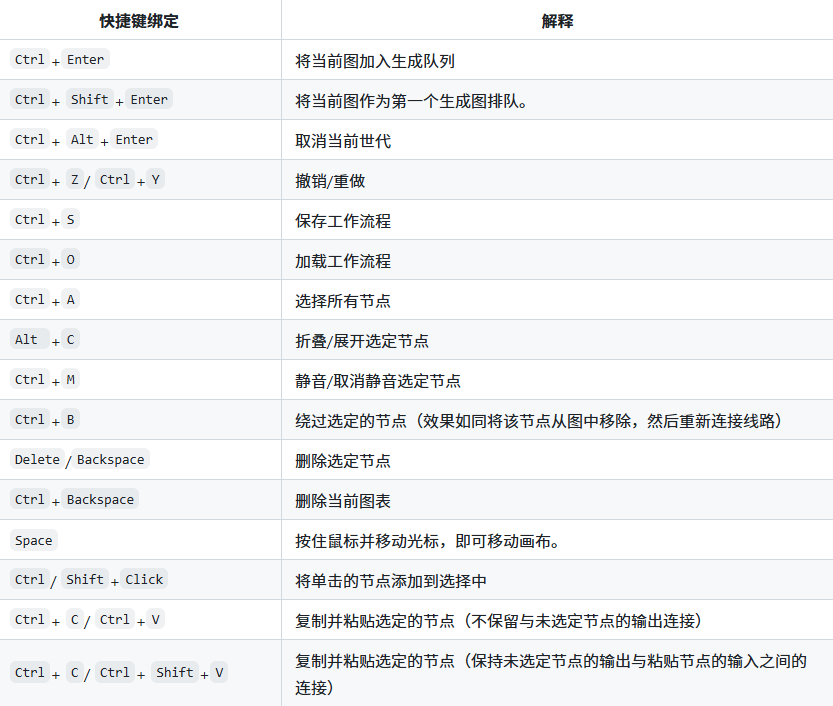The width and height of the screenshot is (833, 706).
Task: Click the Backspace badge beside Delete
Action: point(110,459)
